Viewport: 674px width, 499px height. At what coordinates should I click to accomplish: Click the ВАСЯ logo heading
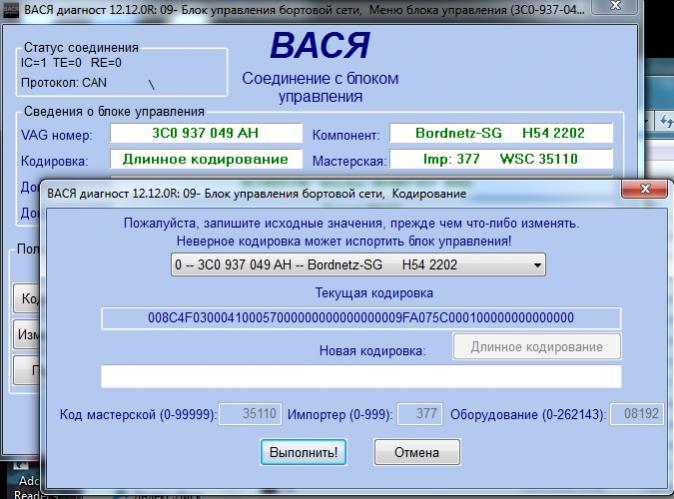(x=320, y=46)
